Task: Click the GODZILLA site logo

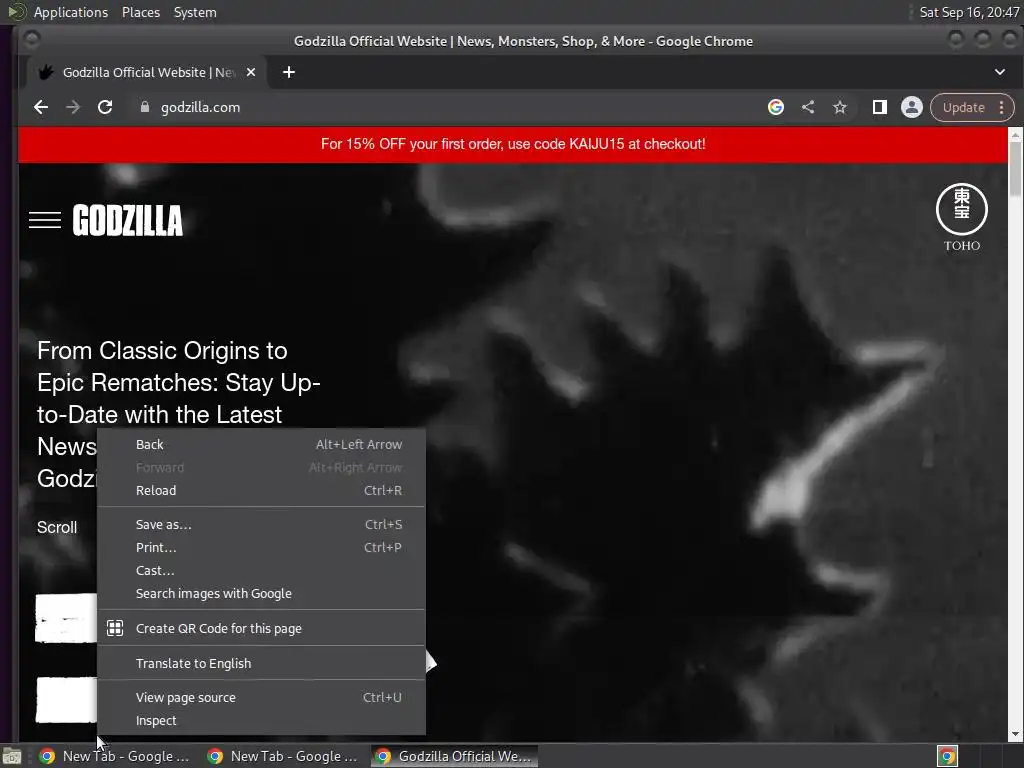Action: pyautogui.click(x=127, y=220)
